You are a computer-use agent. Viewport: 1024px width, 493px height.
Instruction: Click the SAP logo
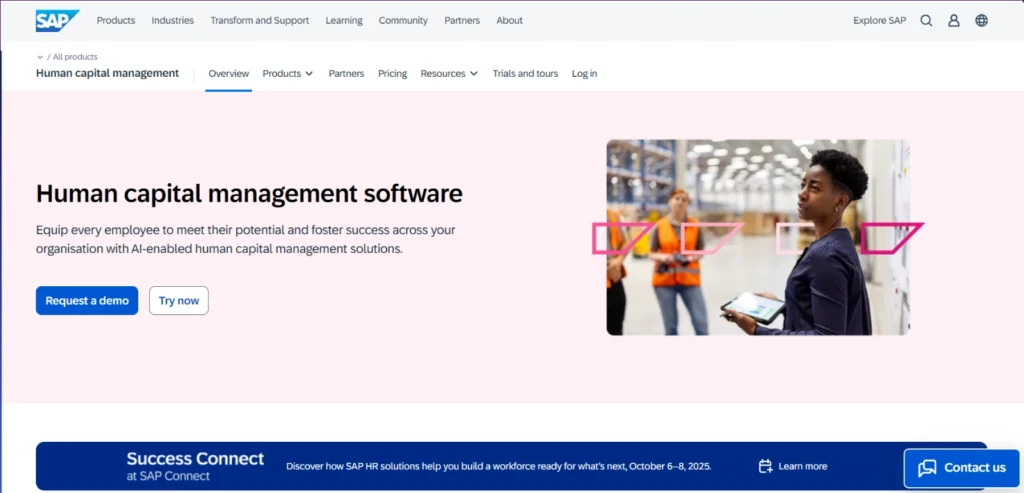click(x=57, y=20)
